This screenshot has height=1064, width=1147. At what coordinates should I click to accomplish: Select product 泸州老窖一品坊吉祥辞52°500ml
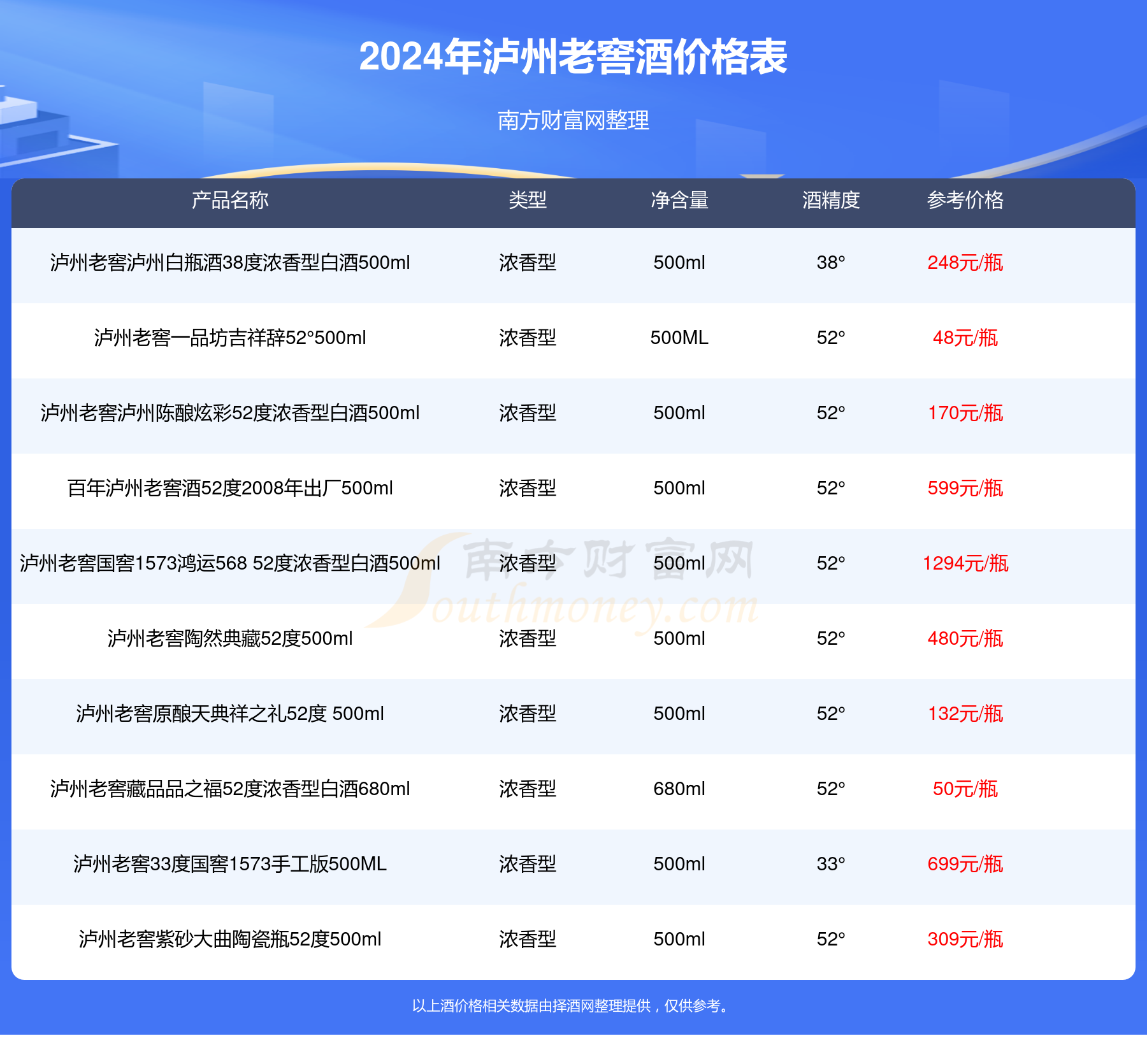230,338
